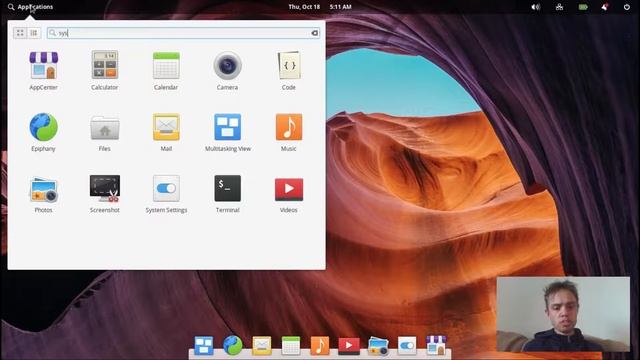Open the date and time indicator
Screen dimensions: 640x360
pos(320,7)
